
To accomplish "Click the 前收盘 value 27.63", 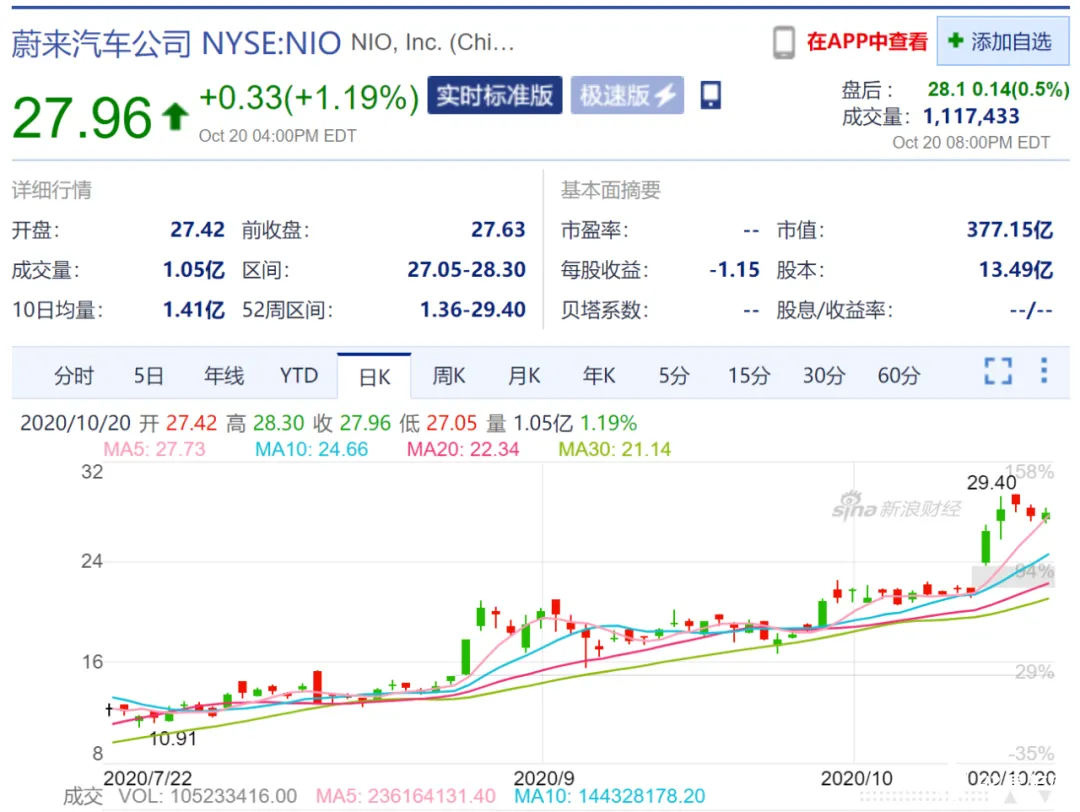I will tap(498, 229).
